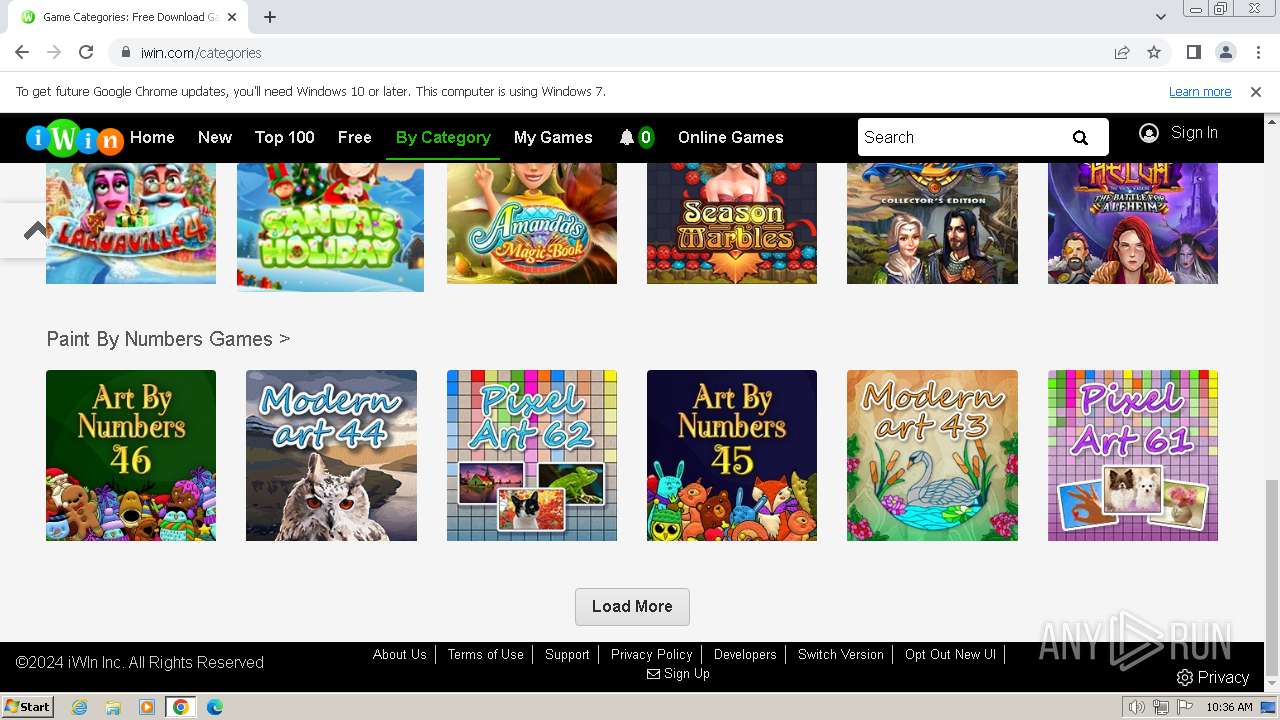Open the About Us footer link
Image resolution: width=1280 pixels, height=720 pixels.
(400, 655)
